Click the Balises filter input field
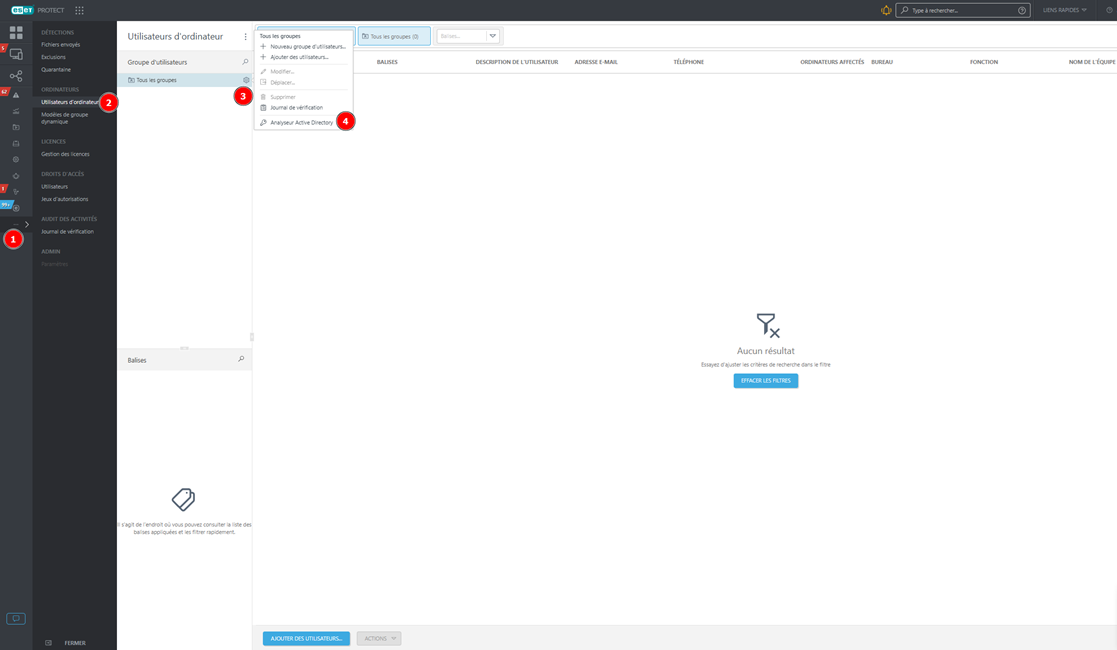Viewport: 1117px width, 650px height. [x=461, y=36]
